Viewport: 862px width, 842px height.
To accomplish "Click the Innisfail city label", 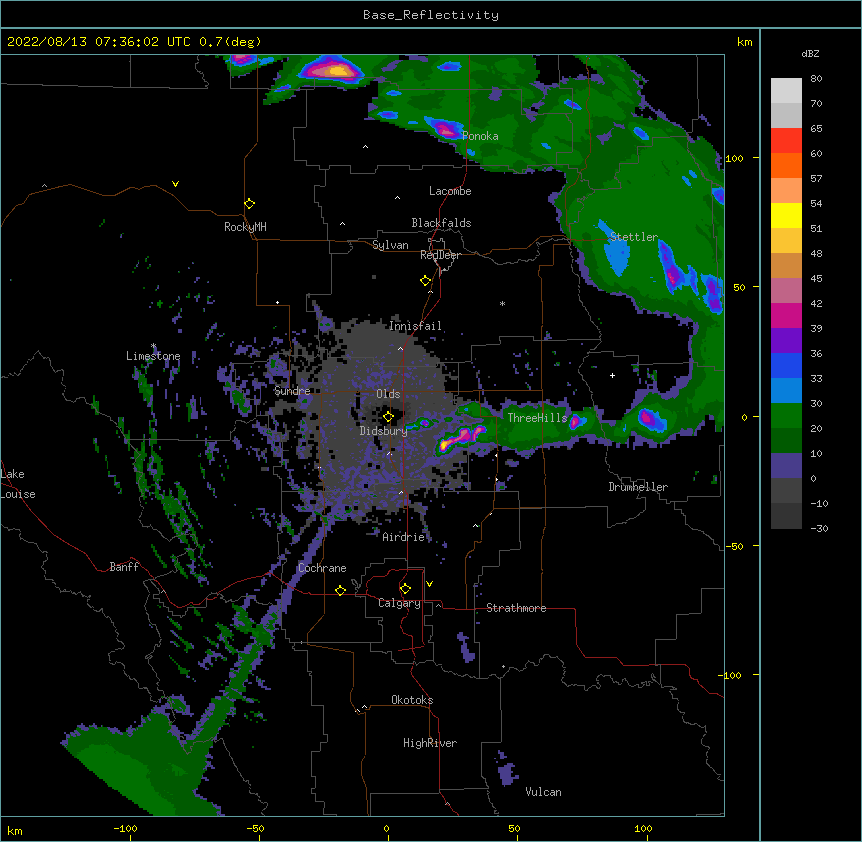I will 415,326.
